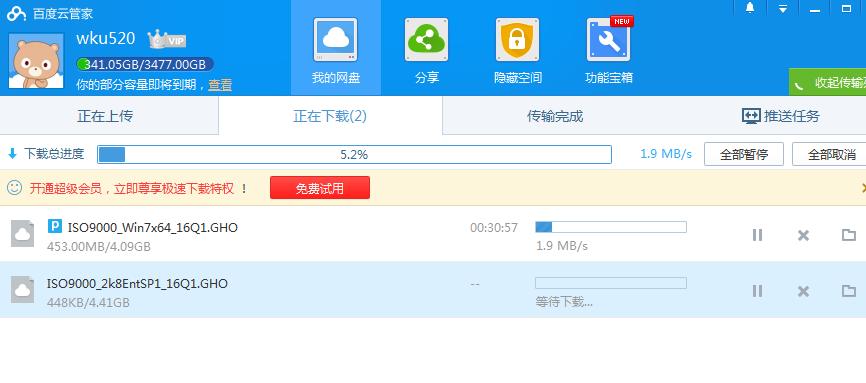866x383 pixels.
Task: Click the Win7x64 file progress bar
Action: [611, 227]
